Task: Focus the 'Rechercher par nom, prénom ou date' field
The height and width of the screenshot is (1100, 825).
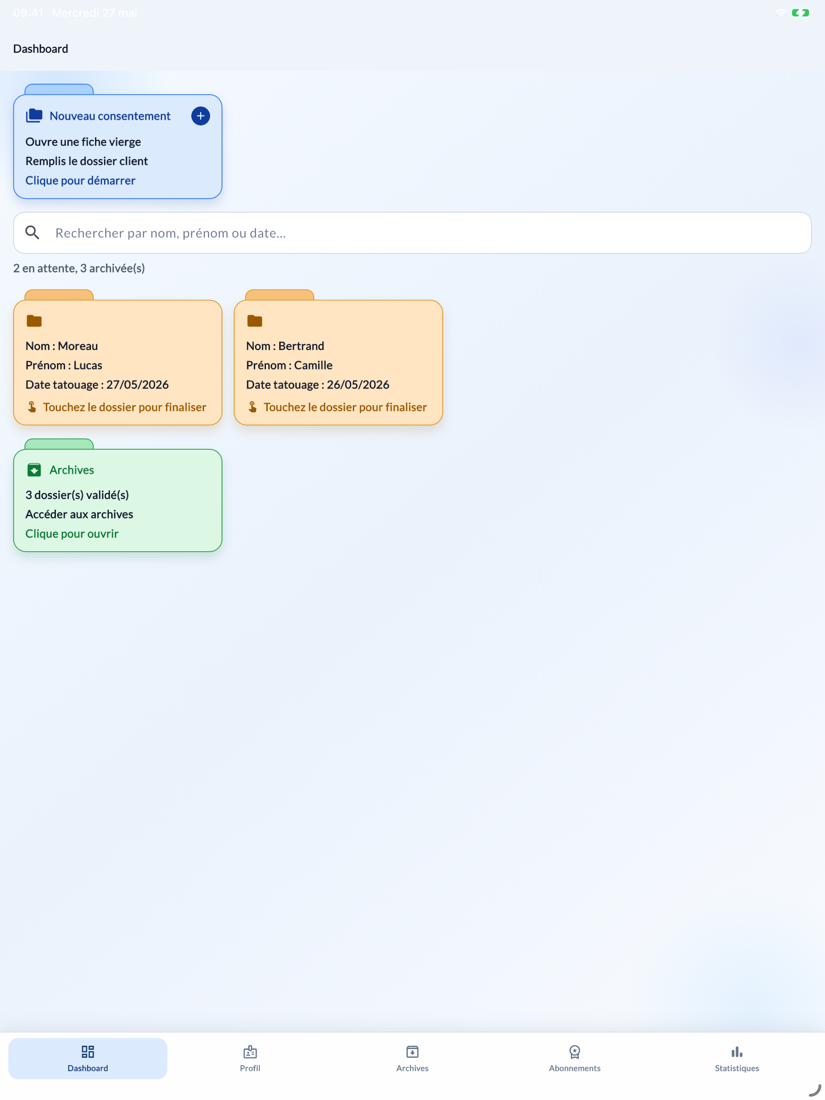Action: click(x=412, y=233)
